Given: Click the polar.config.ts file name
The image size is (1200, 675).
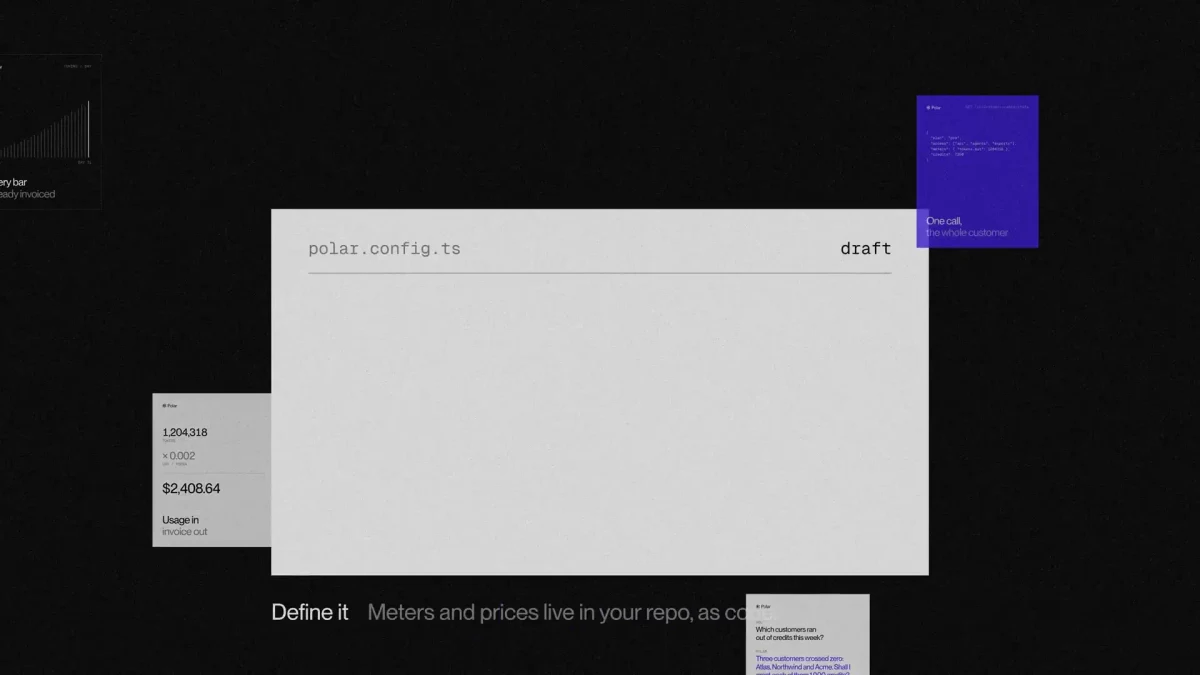Looking at the screenshot, I should (384, 249).
